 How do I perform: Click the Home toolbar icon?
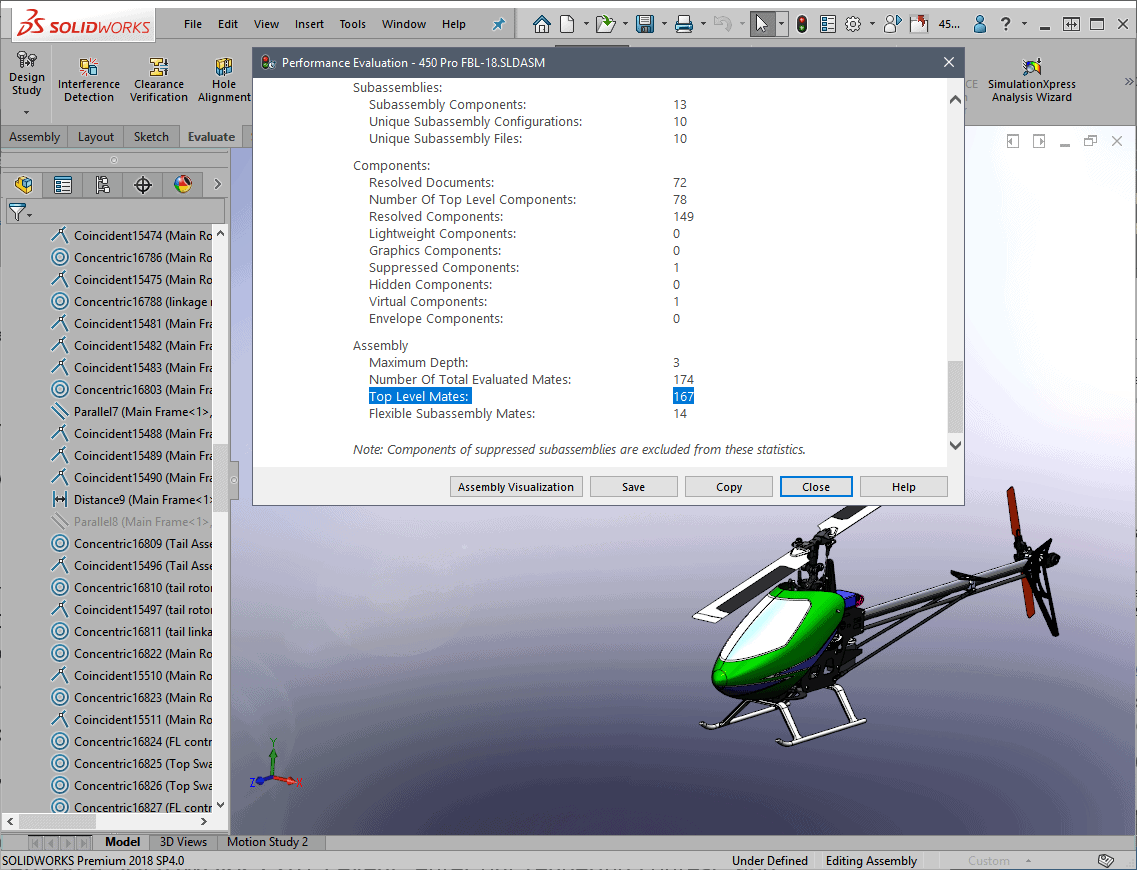click(541, 25)
